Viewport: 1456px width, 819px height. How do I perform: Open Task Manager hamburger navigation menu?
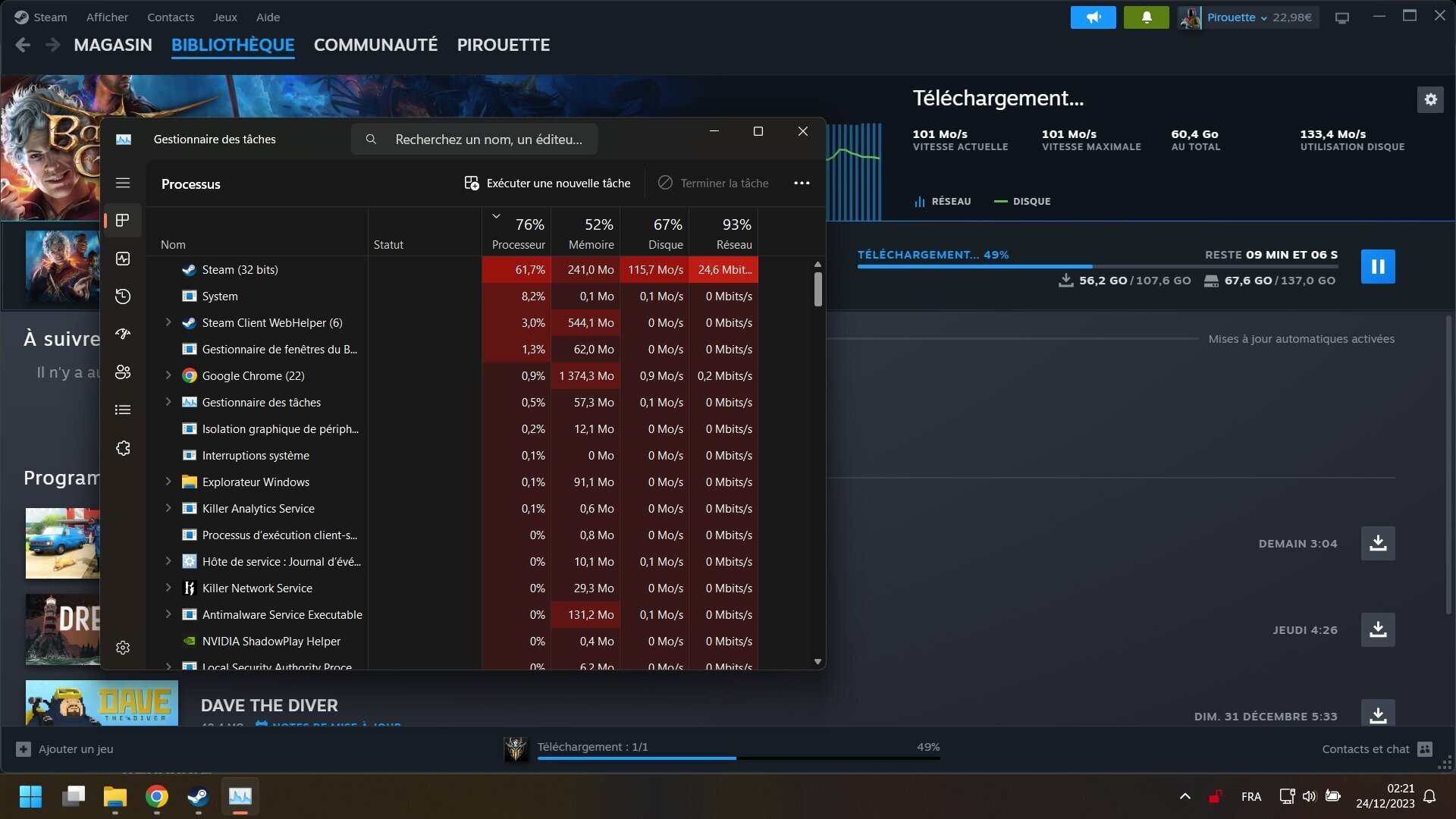point(123,183)
